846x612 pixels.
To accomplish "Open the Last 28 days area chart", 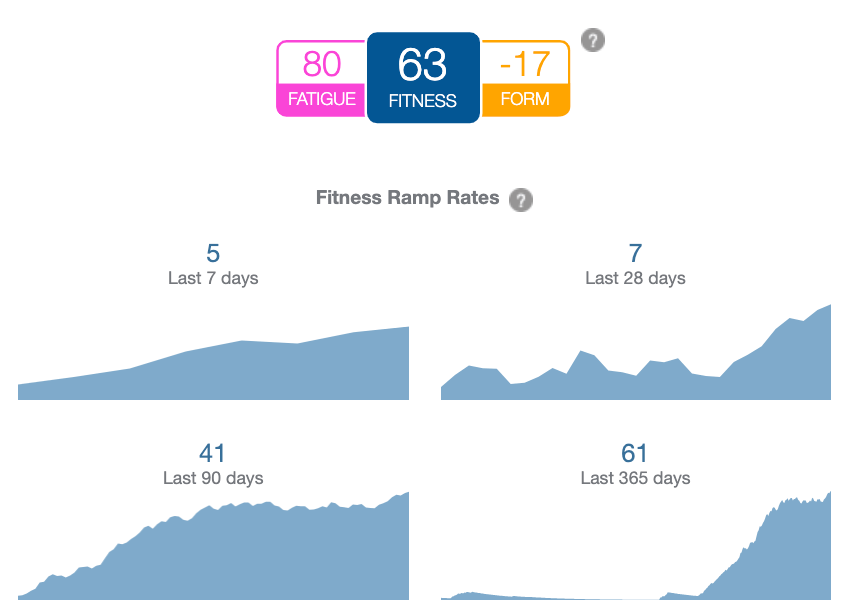I will pyautogui.click(x=636, y=365).
